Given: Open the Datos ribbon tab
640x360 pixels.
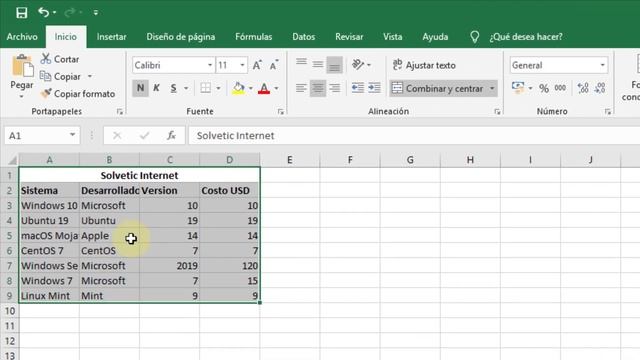Looking at the screenshot, I should 304,37.
